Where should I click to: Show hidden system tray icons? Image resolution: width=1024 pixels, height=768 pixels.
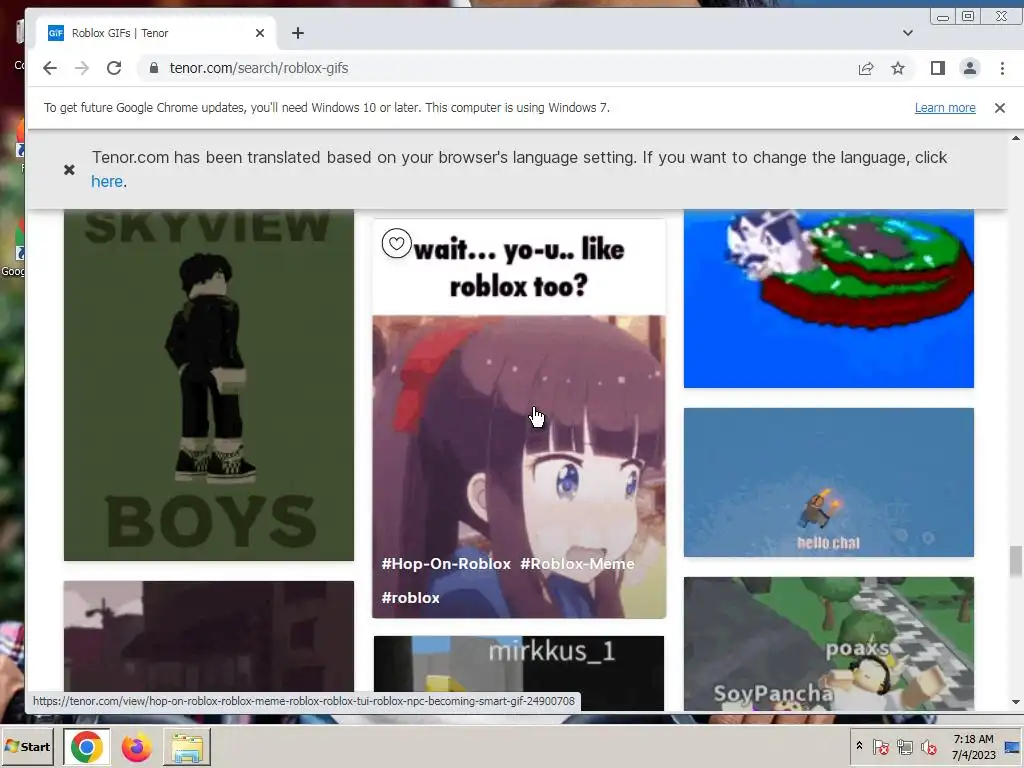[859, 746]
